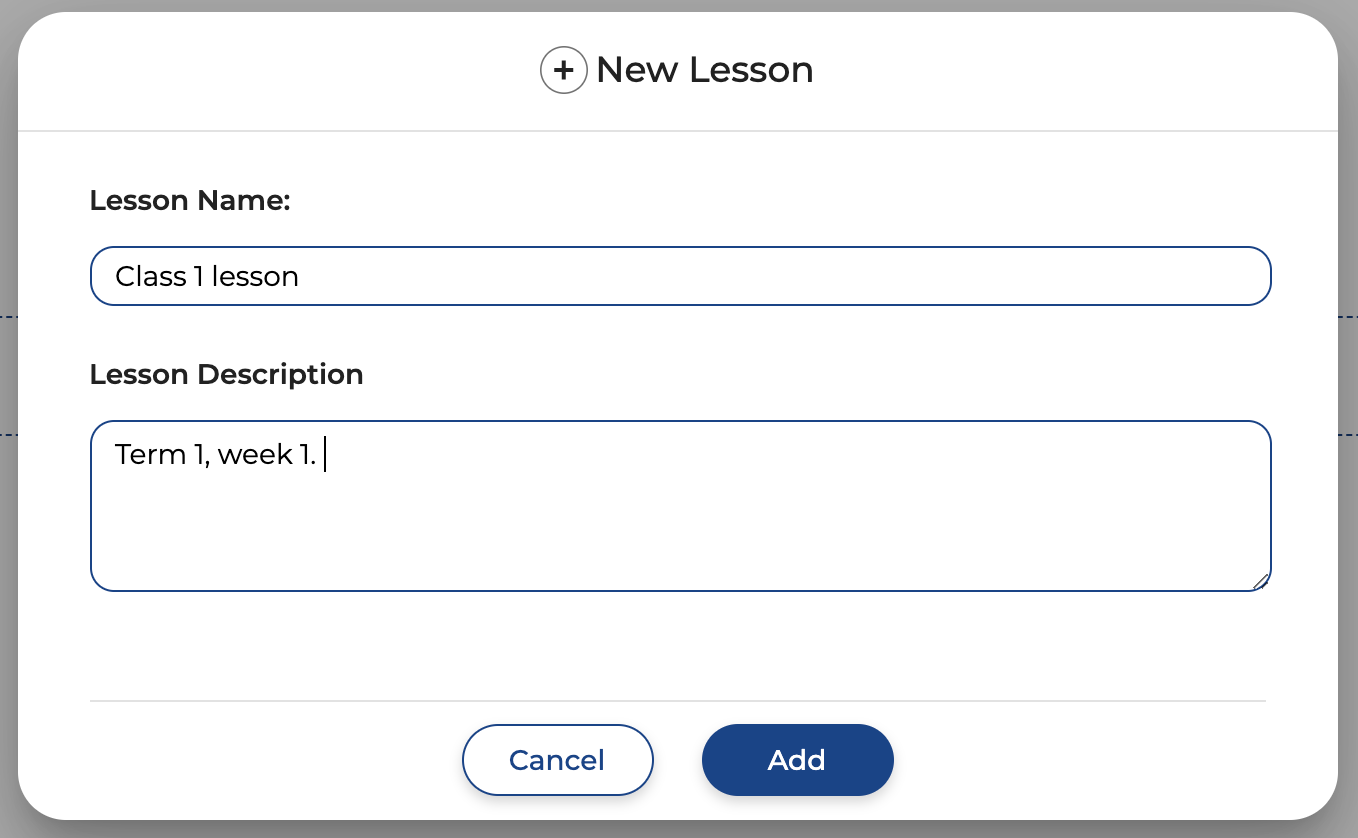Click the word "Term" in the description
This screenshot has height=838, width=1358.
(x=150, y=455)
